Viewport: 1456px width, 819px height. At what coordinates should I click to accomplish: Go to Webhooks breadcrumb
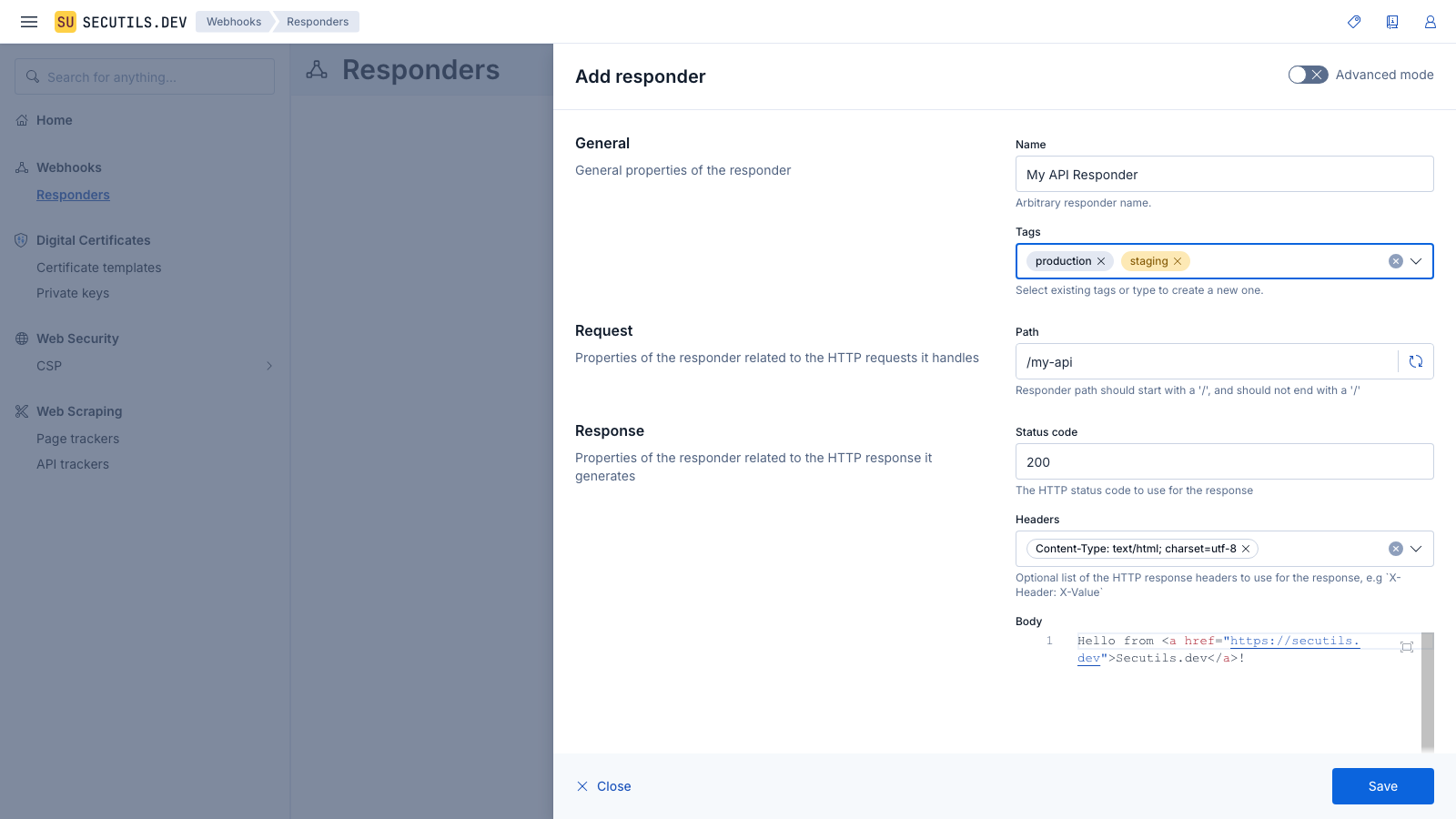tap(234, 22)
